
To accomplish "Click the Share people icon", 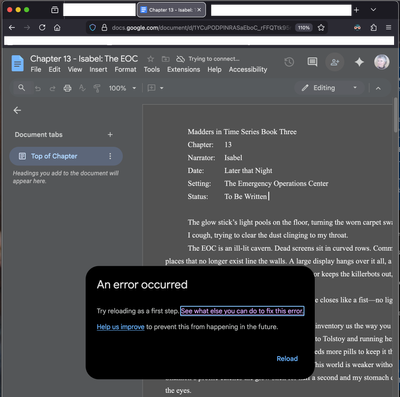I will pos(334,62).
